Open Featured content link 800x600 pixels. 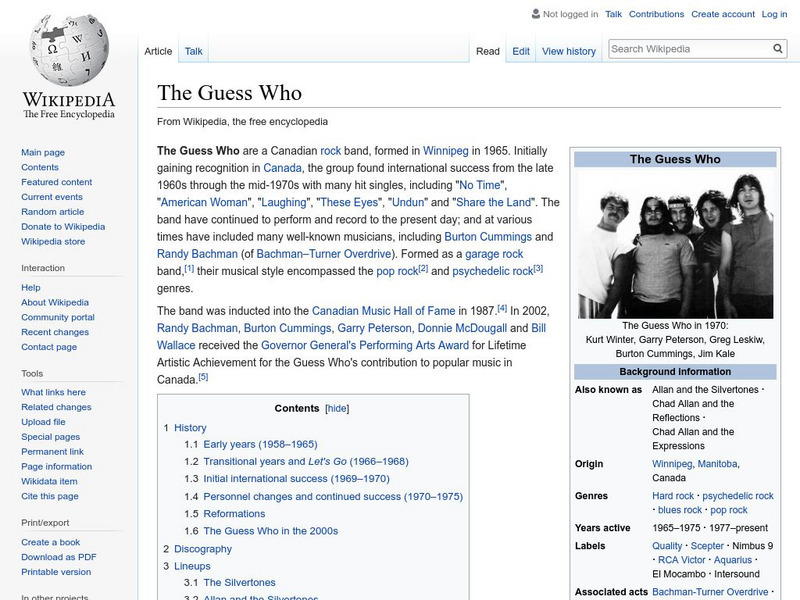tap(57, 182)
